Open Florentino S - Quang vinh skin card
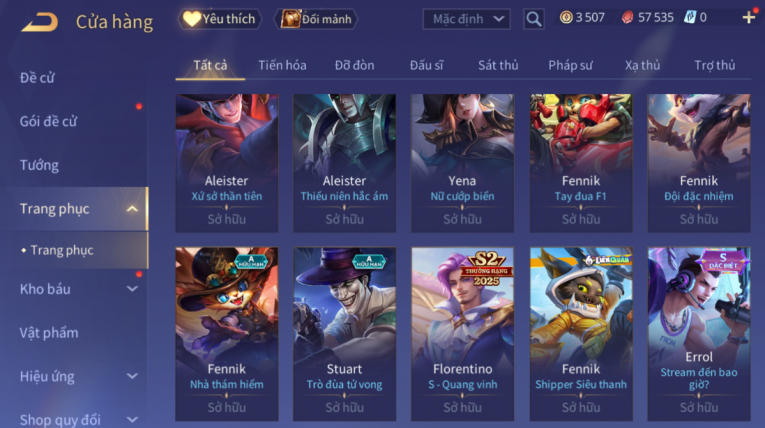Viewport: 765px width, 428px height. point(462,334)
